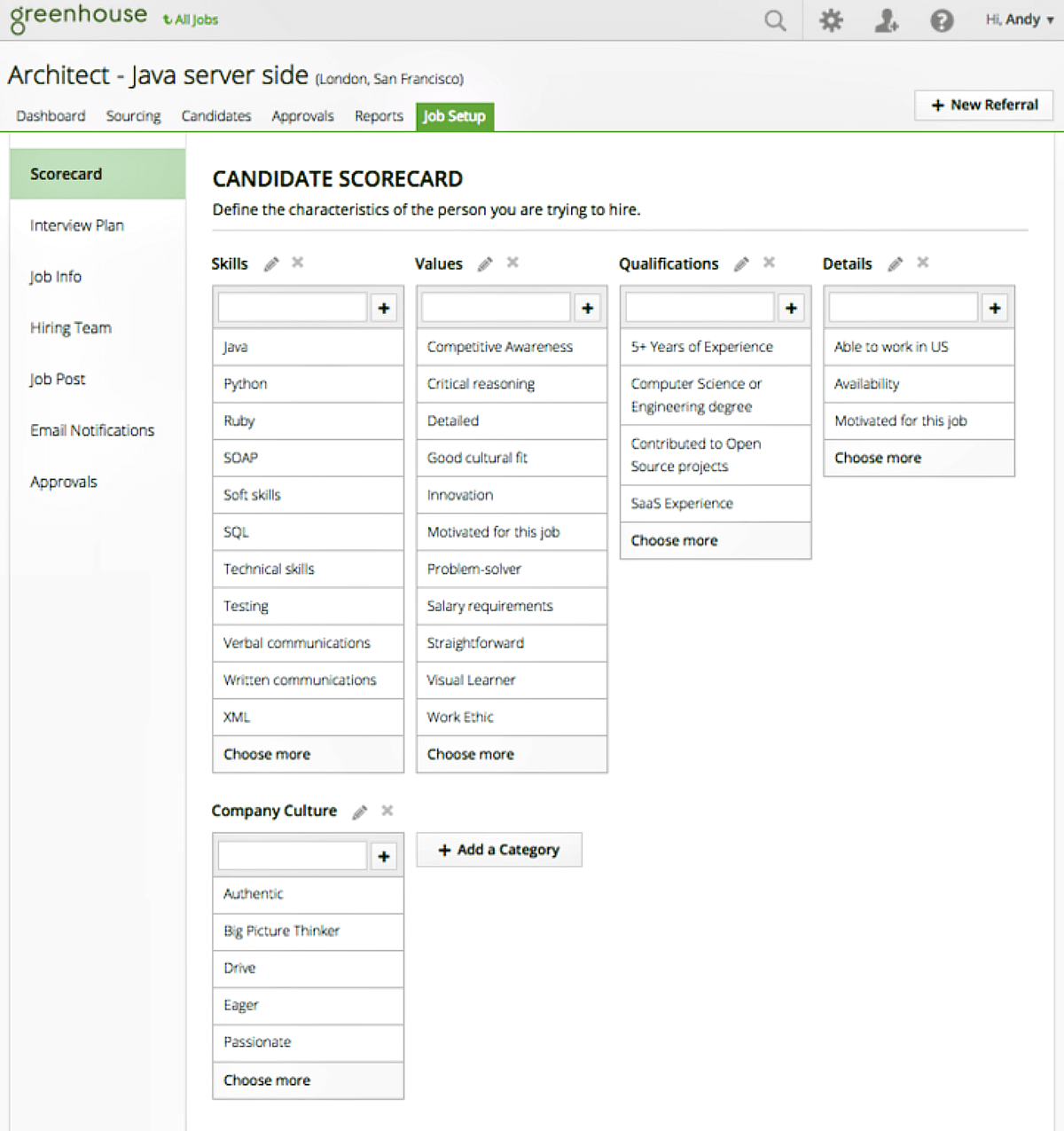Click the user management icon
This screenshot has height=1131, width=1064.
(886, 20)
